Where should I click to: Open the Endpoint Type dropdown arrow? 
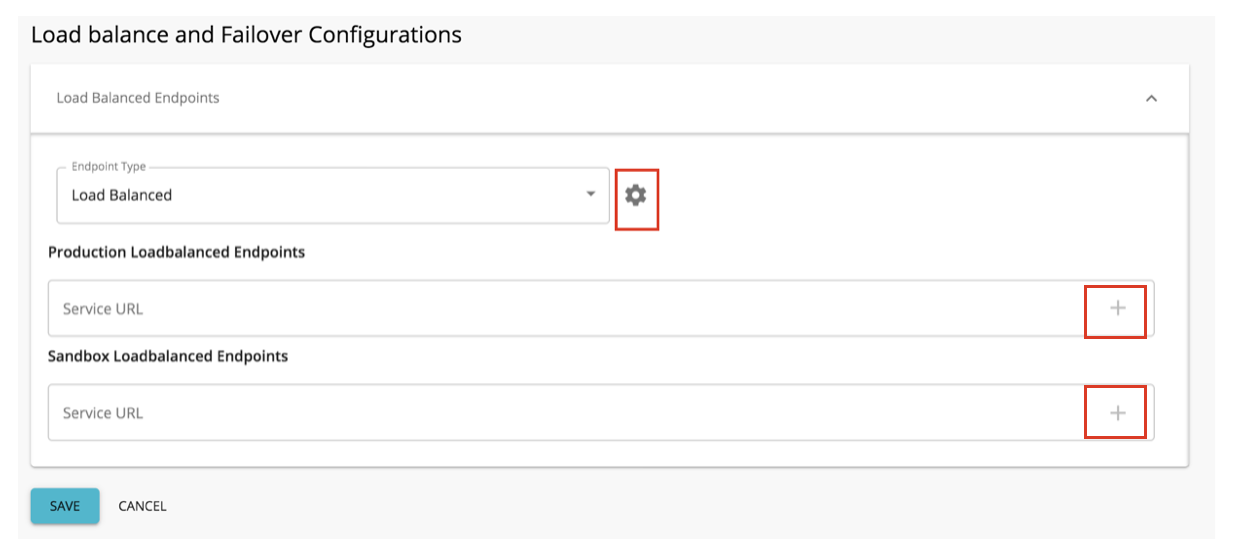tap(591, 194)
